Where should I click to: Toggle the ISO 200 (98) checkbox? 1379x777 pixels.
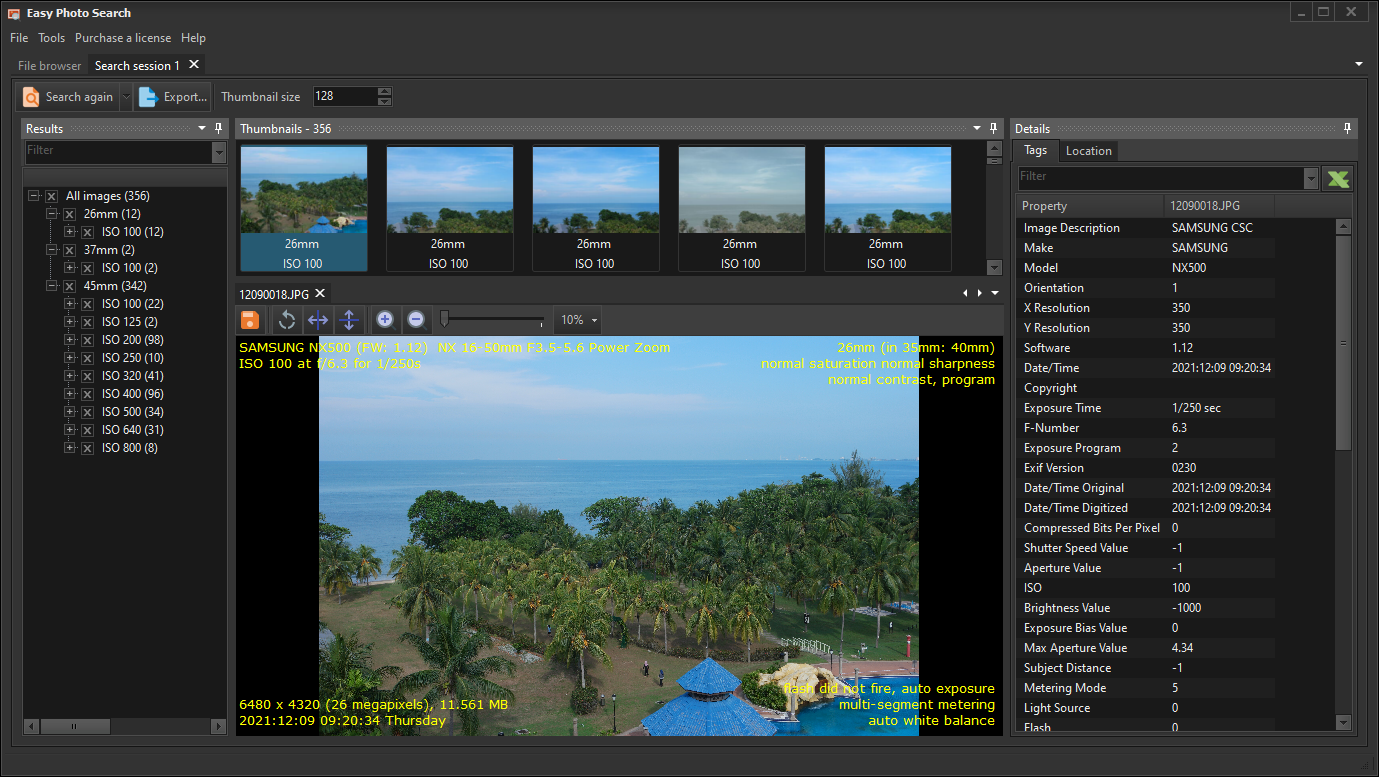pos(88,340)
